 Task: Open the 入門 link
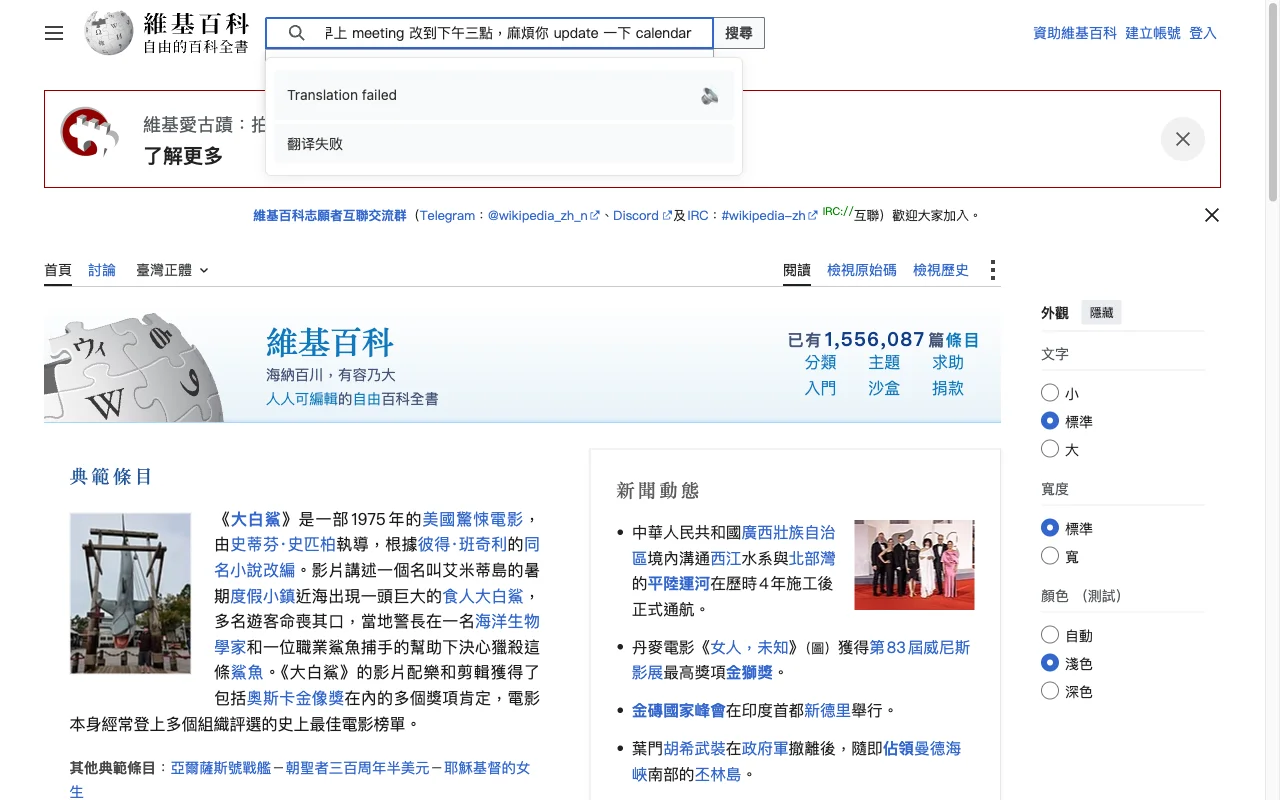point(821,388)
